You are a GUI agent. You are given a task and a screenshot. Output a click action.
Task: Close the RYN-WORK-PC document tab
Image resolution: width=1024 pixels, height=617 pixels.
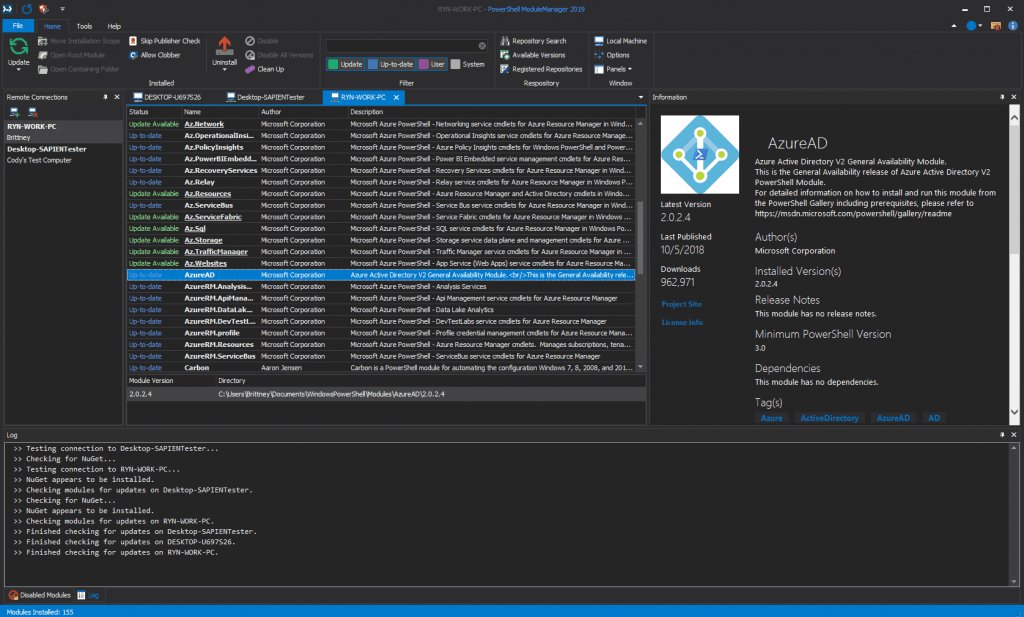(396, 97)
